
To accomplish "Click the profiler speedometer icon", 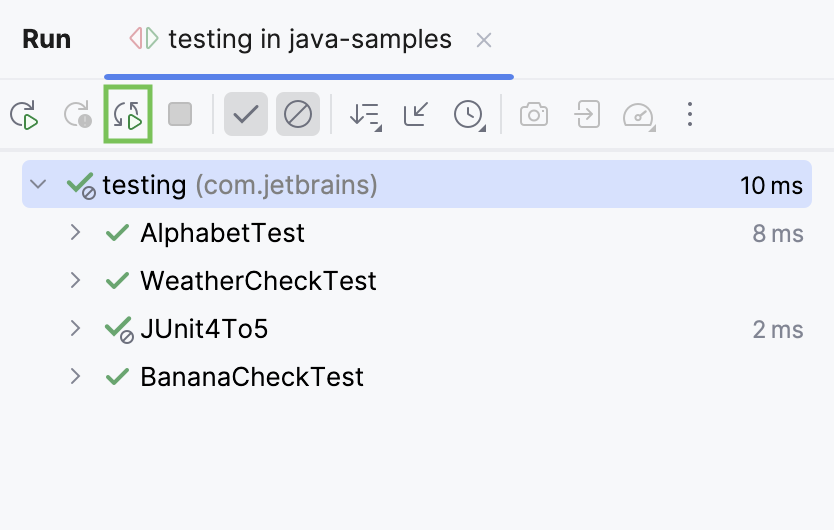I will coord(638,114).
